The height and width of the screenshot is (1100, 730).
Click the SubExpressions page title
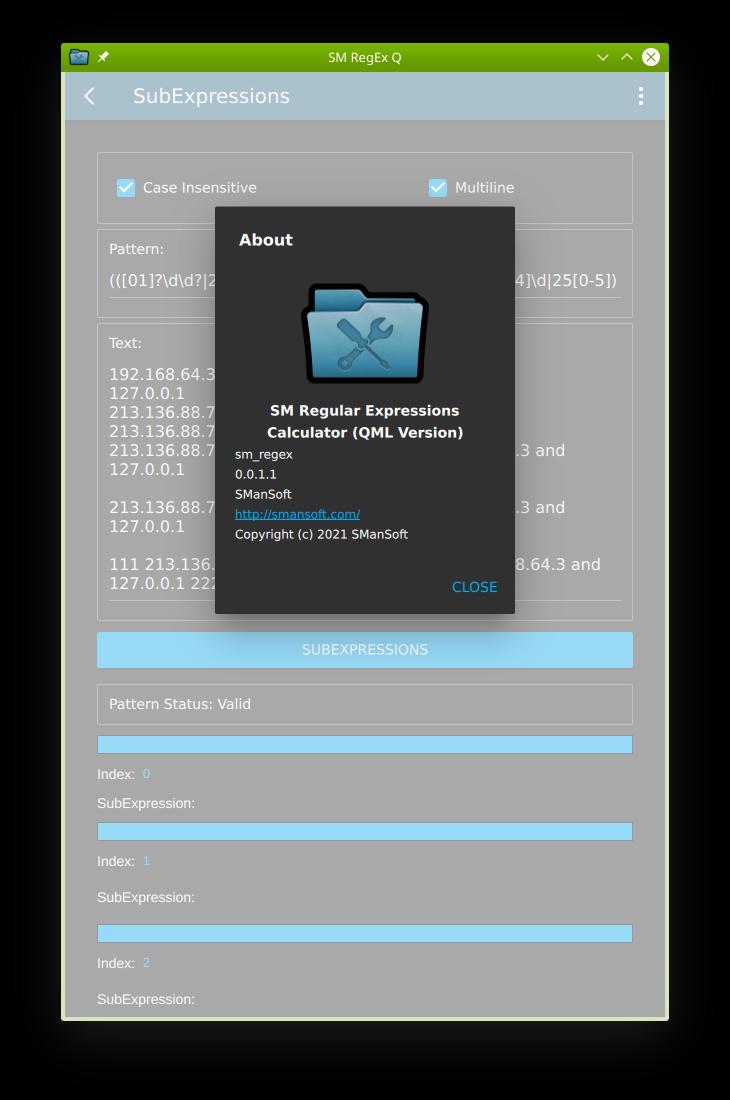(211, 96)
